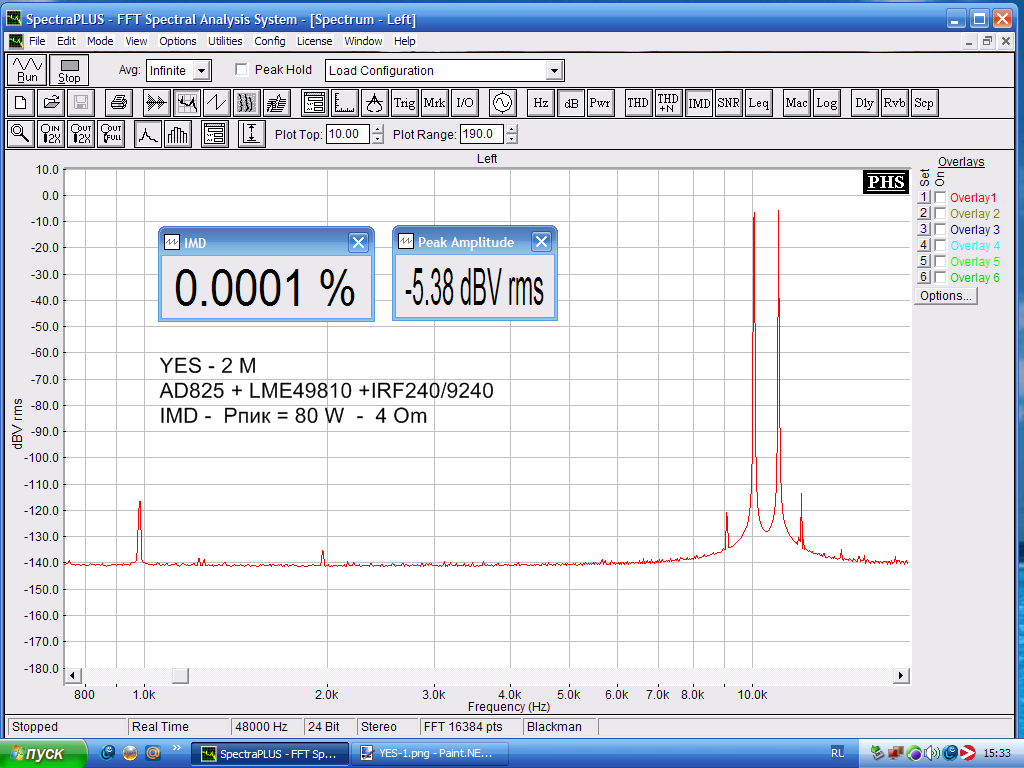
Task: Click the Plot Range input field
Action: tap(481, 134)
